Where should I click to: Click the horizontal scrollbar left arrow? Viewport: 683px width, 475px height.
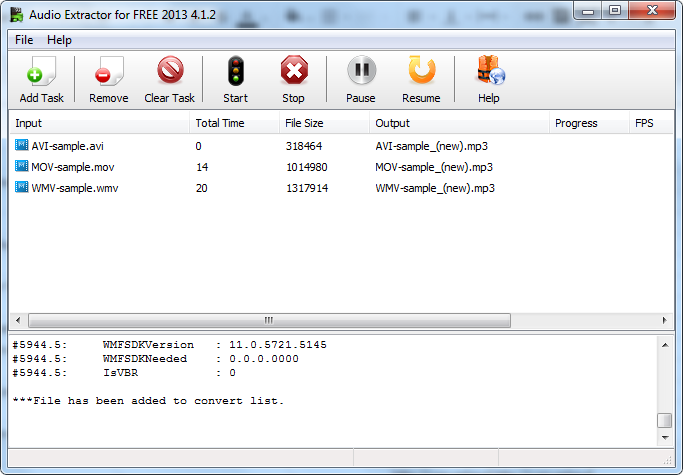coord(18,320)
